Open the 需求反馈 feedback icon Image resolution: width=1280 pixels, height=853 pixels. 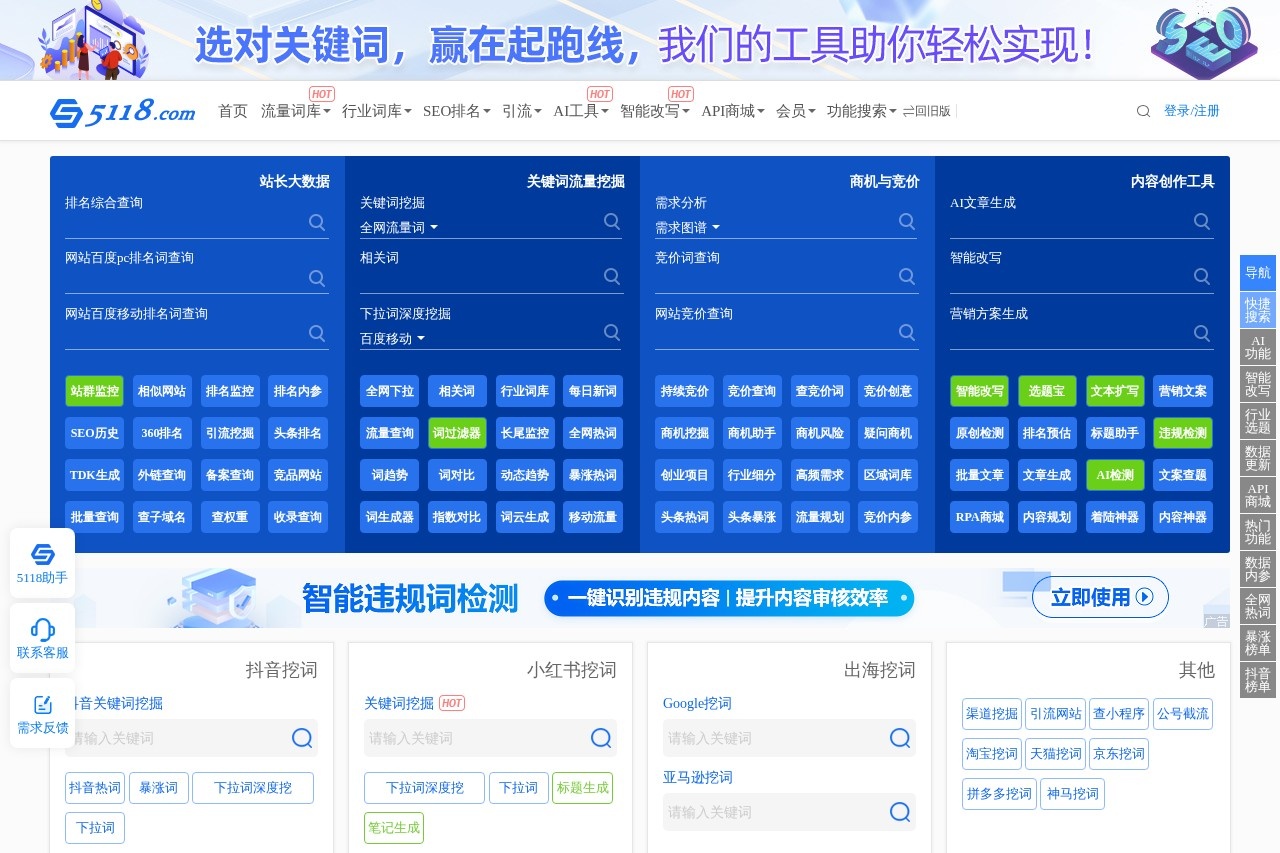42,705
